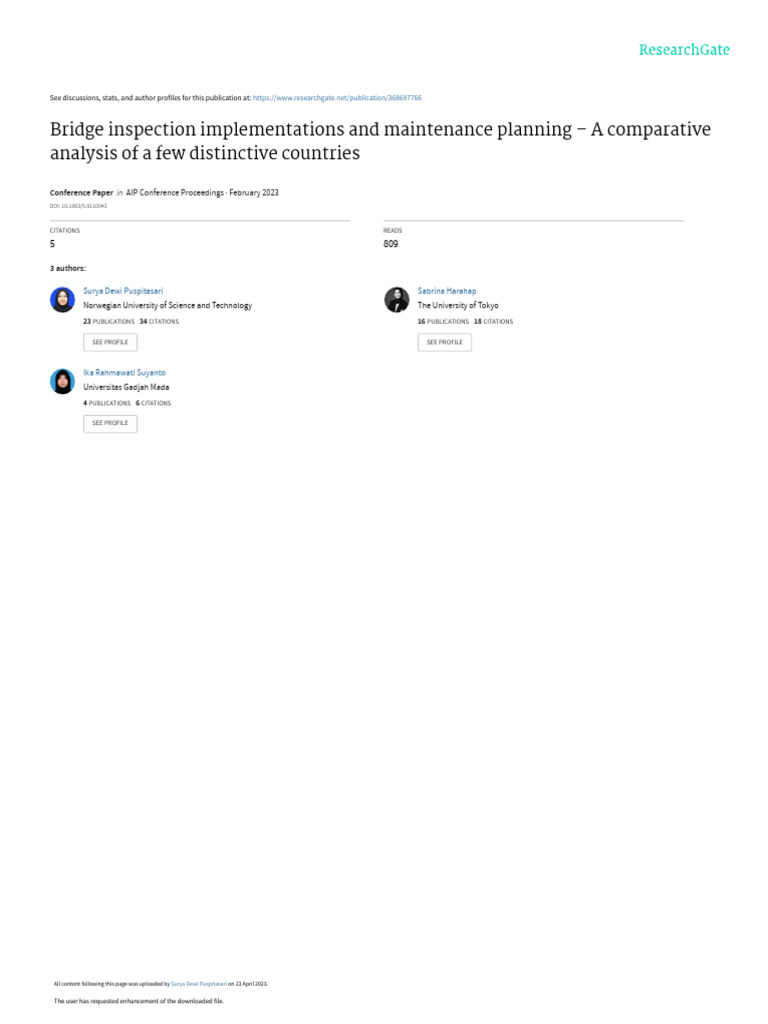Click the uploader name link in footer

199,984
